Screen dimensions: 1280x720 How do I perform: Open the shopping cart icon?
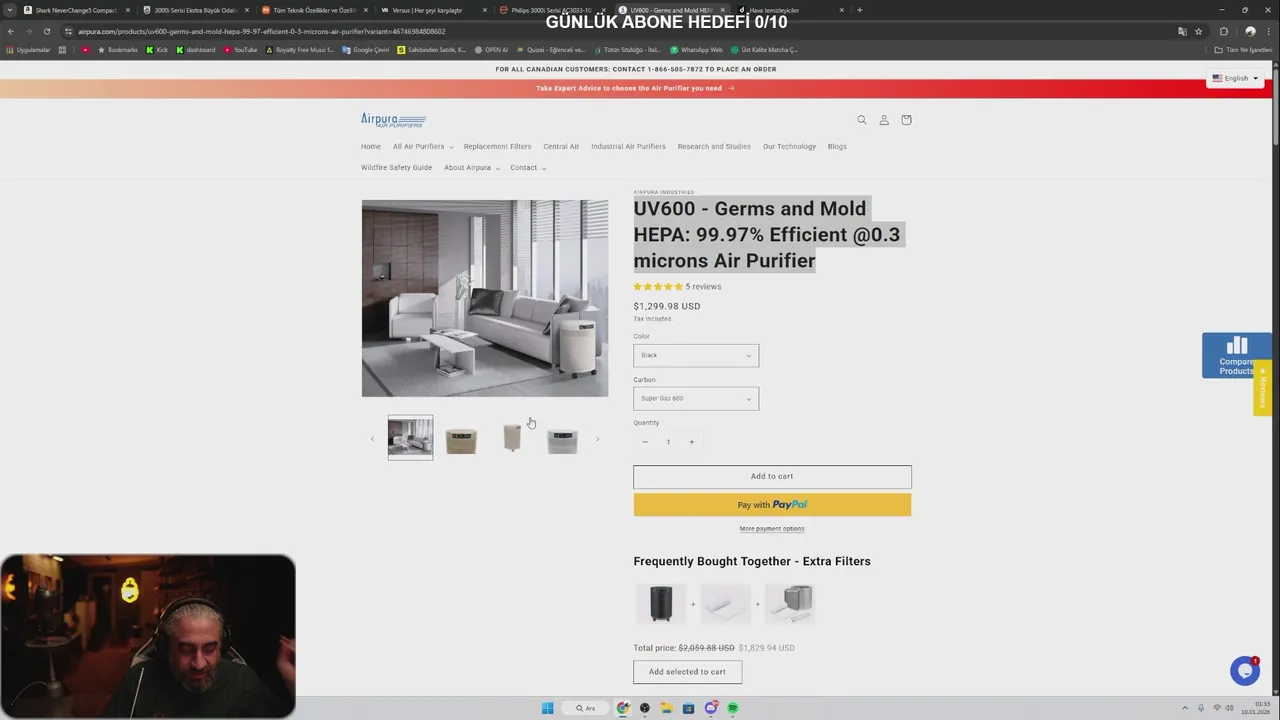[906, 120]
